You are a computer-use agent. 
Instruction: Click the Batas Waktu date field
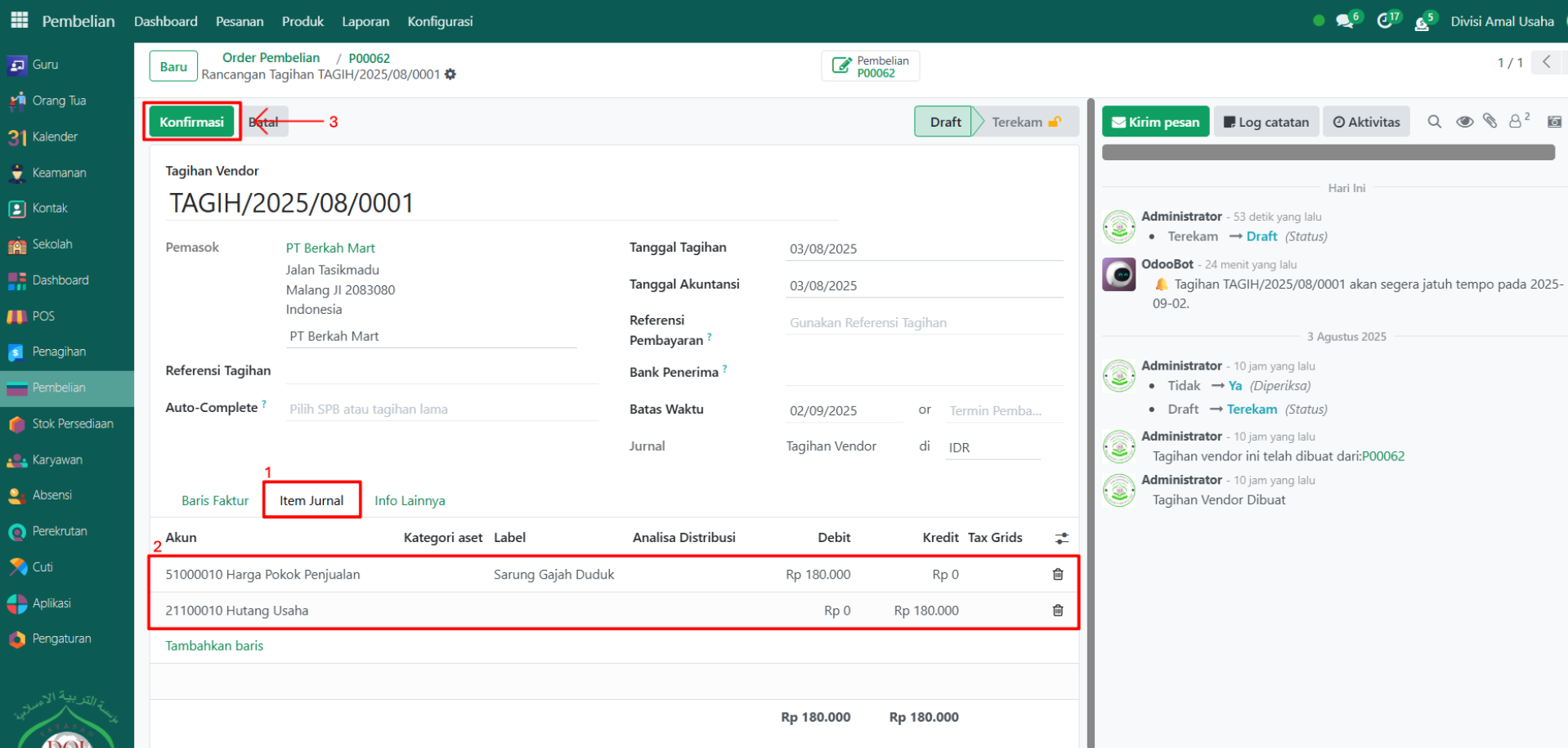(x=842, y=410)
